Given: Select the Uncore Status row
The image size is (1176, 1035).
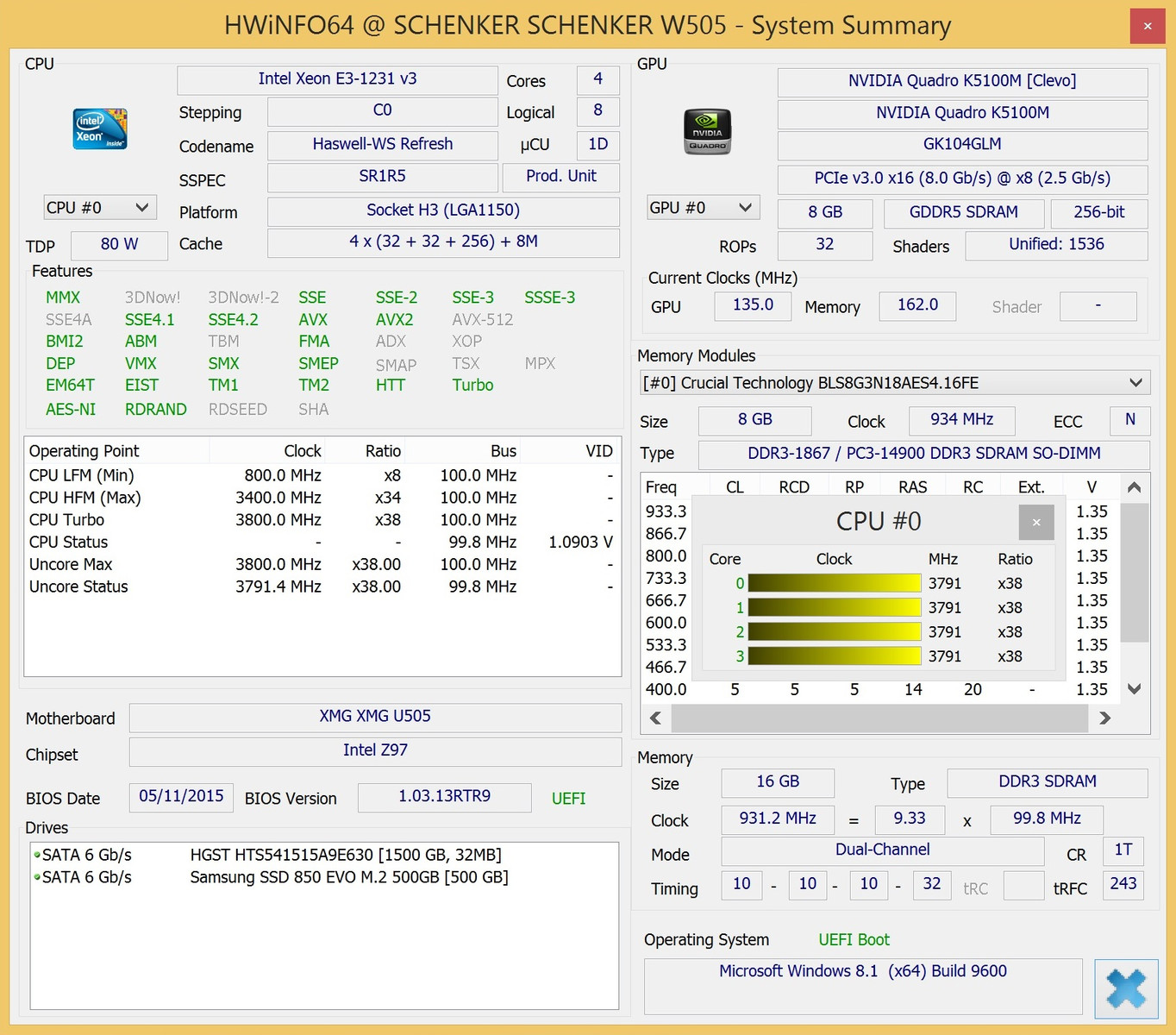Looking at the screenshot, I should tap(322, 587).
